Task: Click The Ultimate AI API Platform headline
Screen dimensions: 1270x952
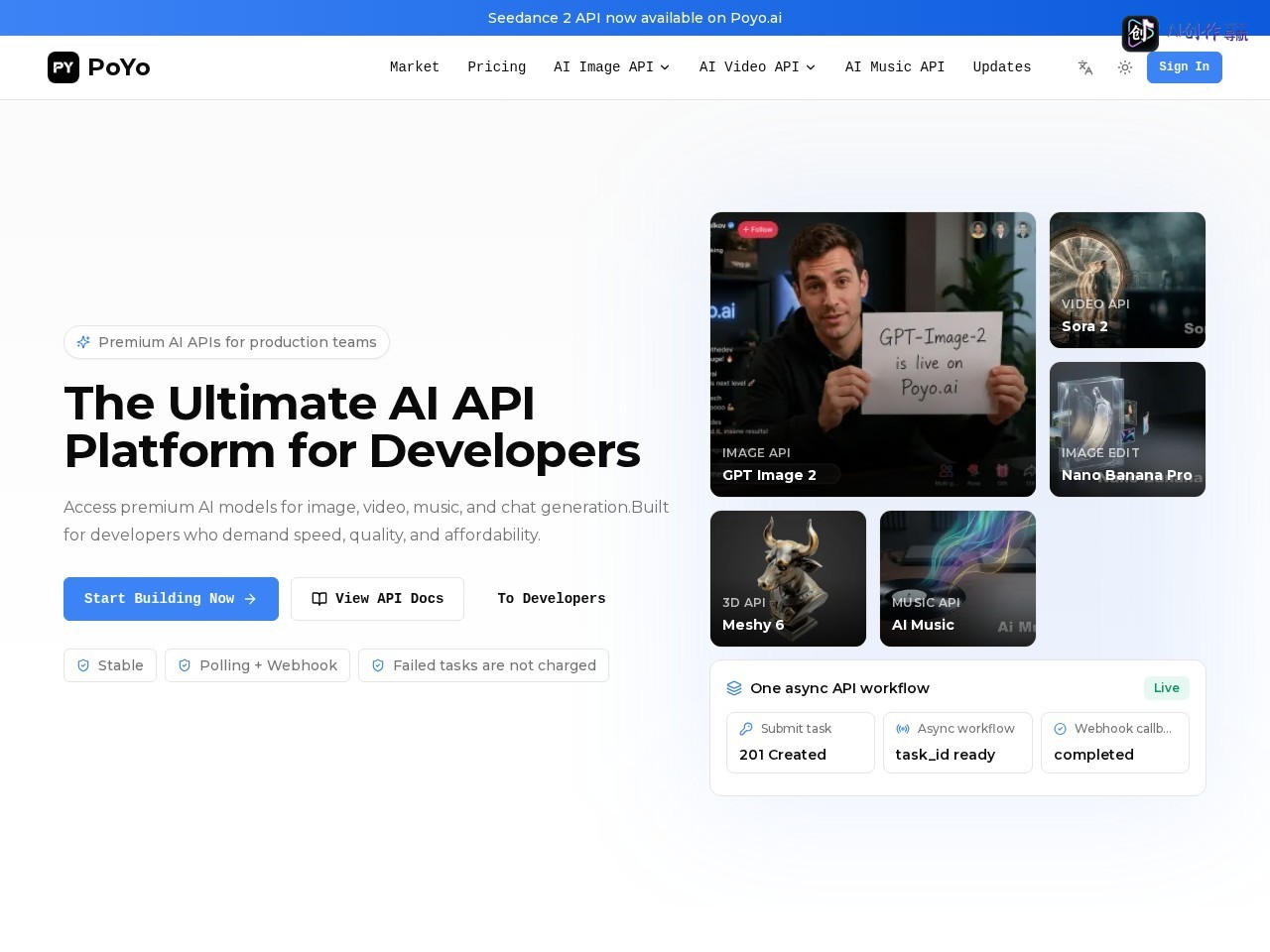Action: 352,426
